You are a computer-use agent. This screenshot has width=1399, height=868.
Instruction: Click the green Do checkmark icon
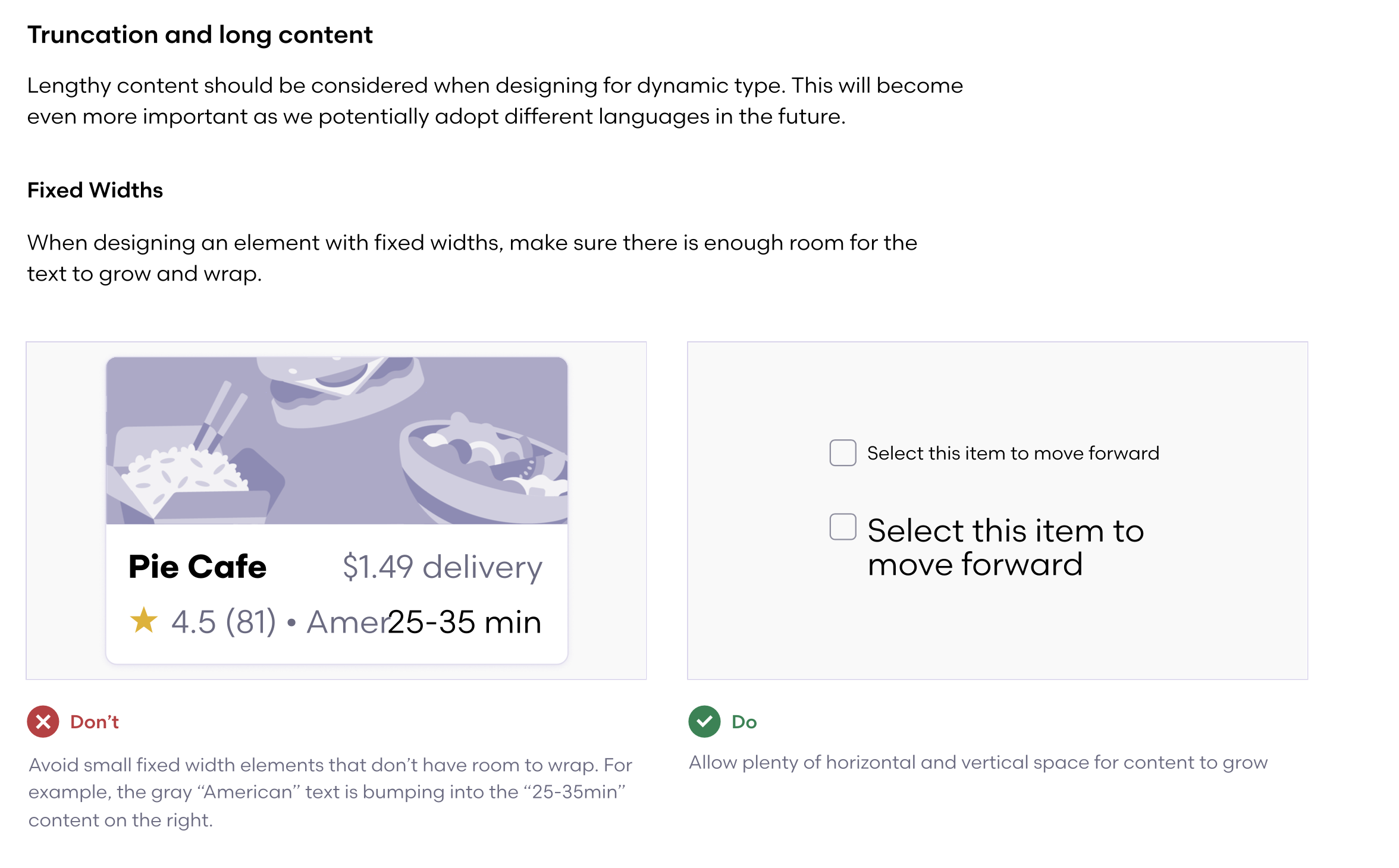pos(704,721)
